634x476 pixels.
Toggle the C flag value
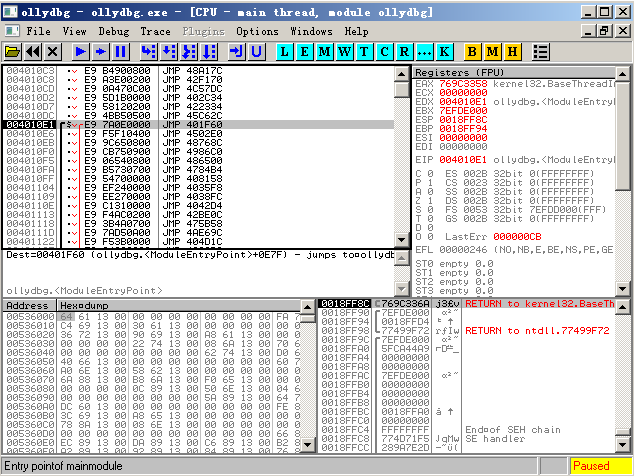[430, 173]
